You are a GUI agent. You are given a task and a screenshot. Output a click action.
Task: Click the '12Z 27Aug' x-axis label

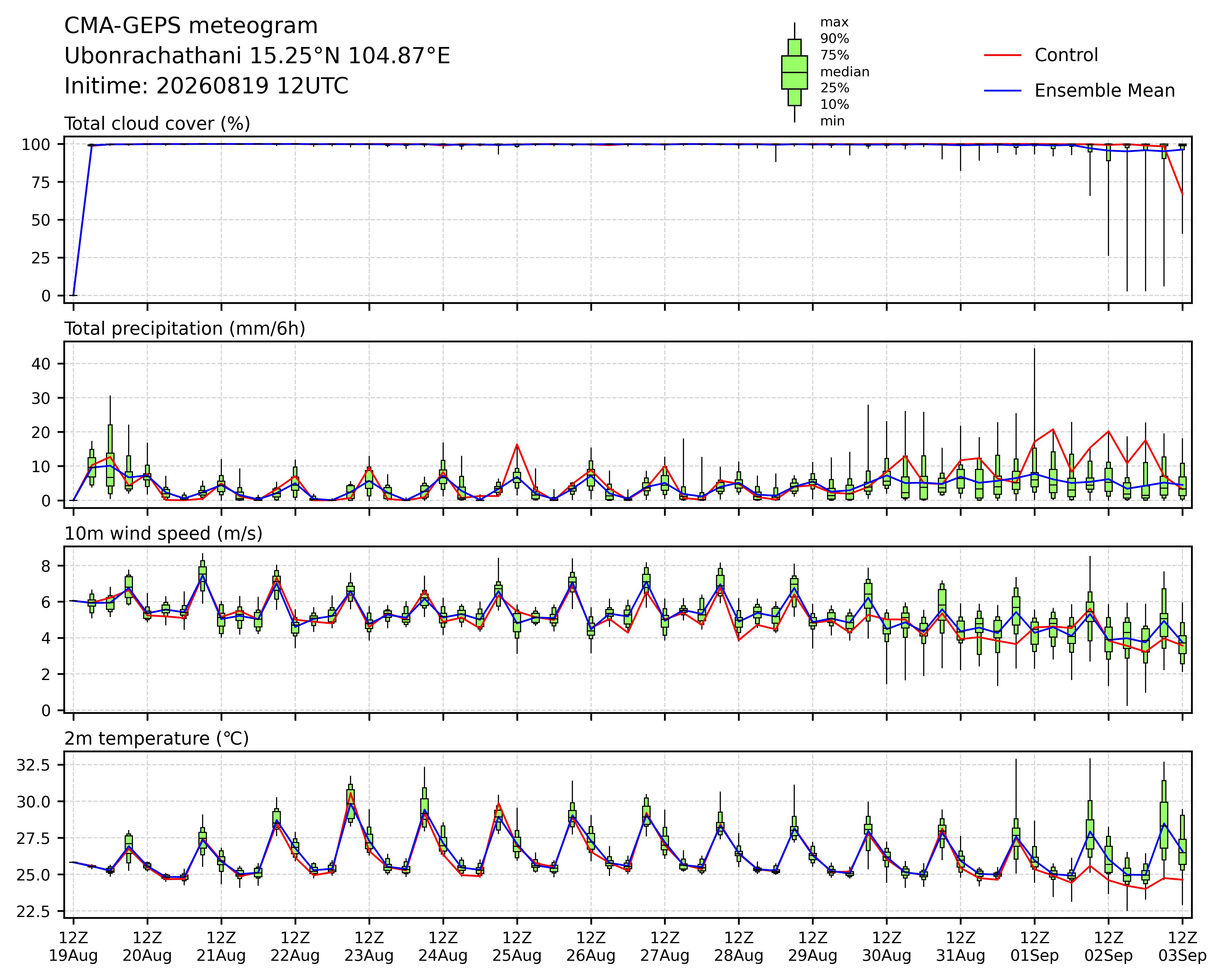pos(665,947)
